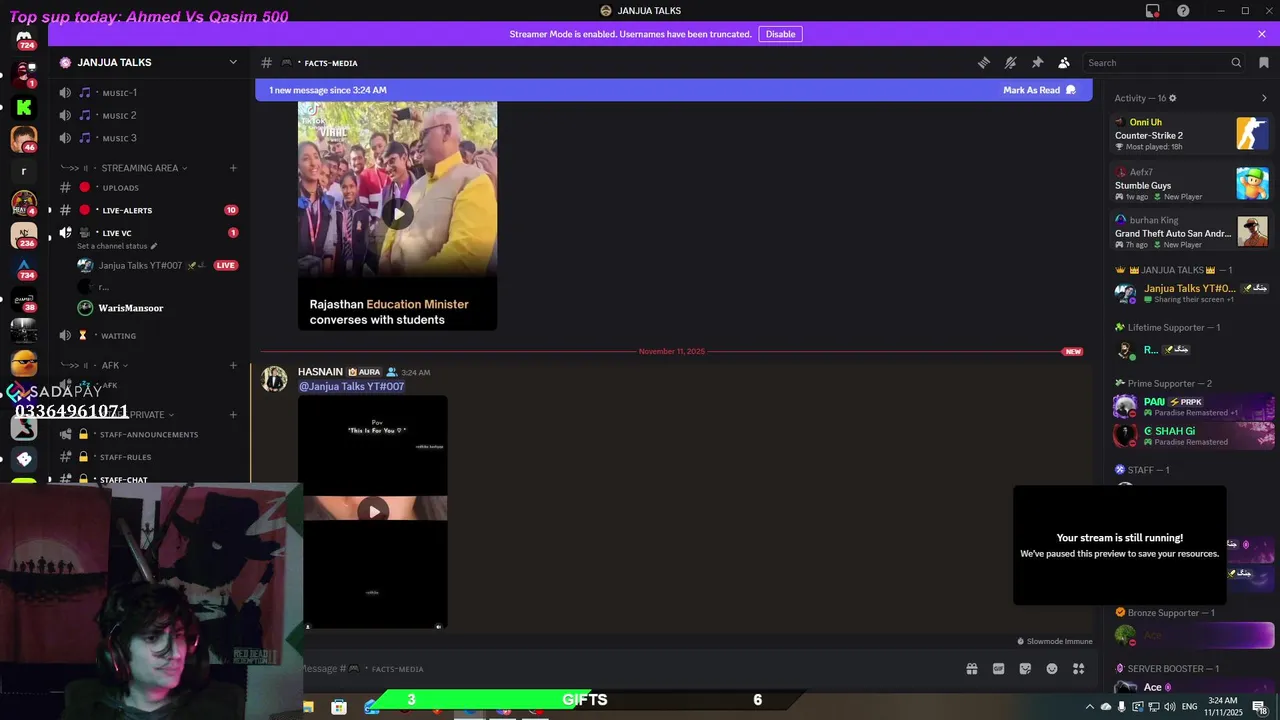Open Onni Uh Counter-Strike 2 activity card
This screenshot has width=1280, height=720.
[x=1191, y=133]
